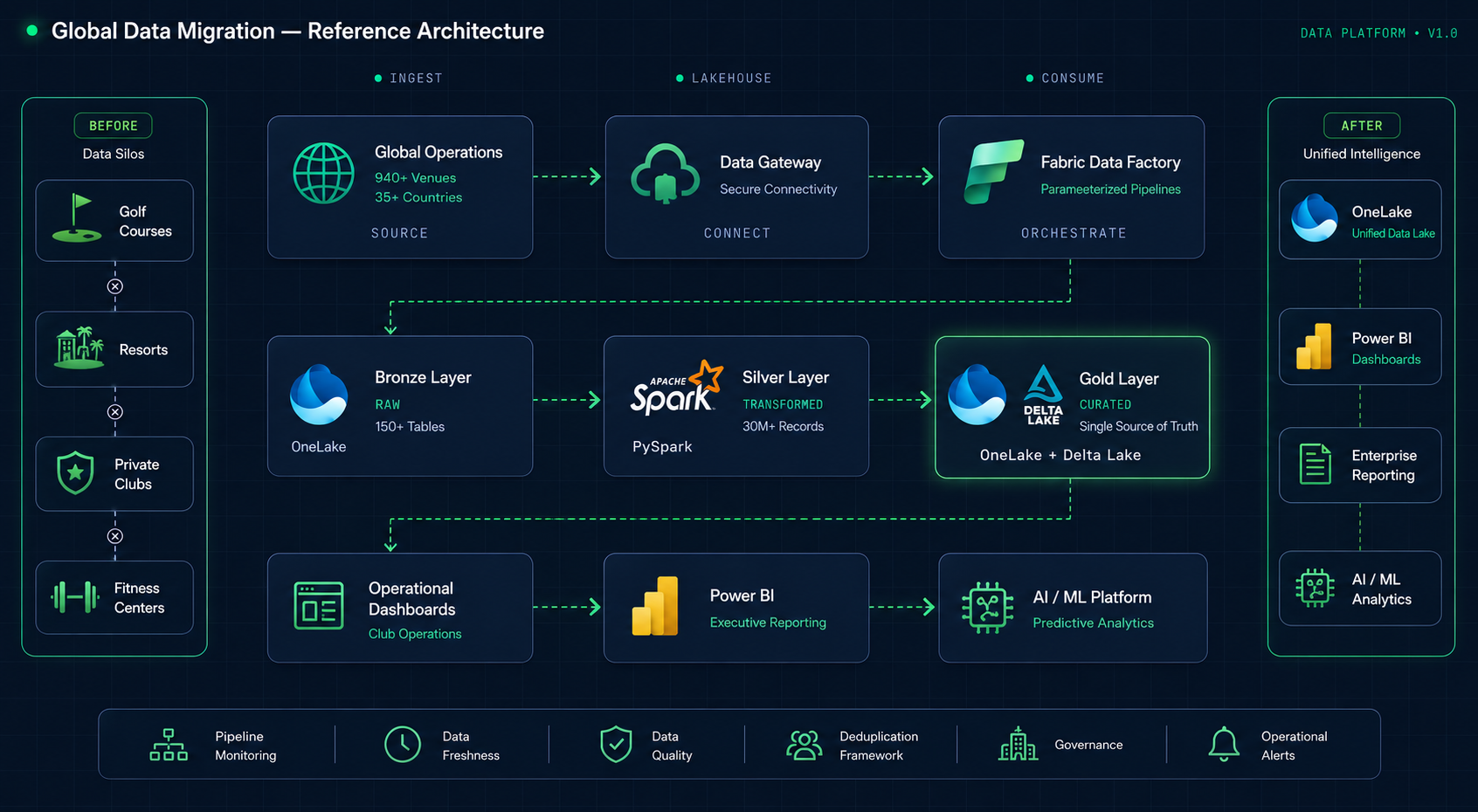This screenshot has width=1478, height=812.
Task: Click the 'DATA PLATFORM • V1.0' label
Action: click(x=1378, y=33)
